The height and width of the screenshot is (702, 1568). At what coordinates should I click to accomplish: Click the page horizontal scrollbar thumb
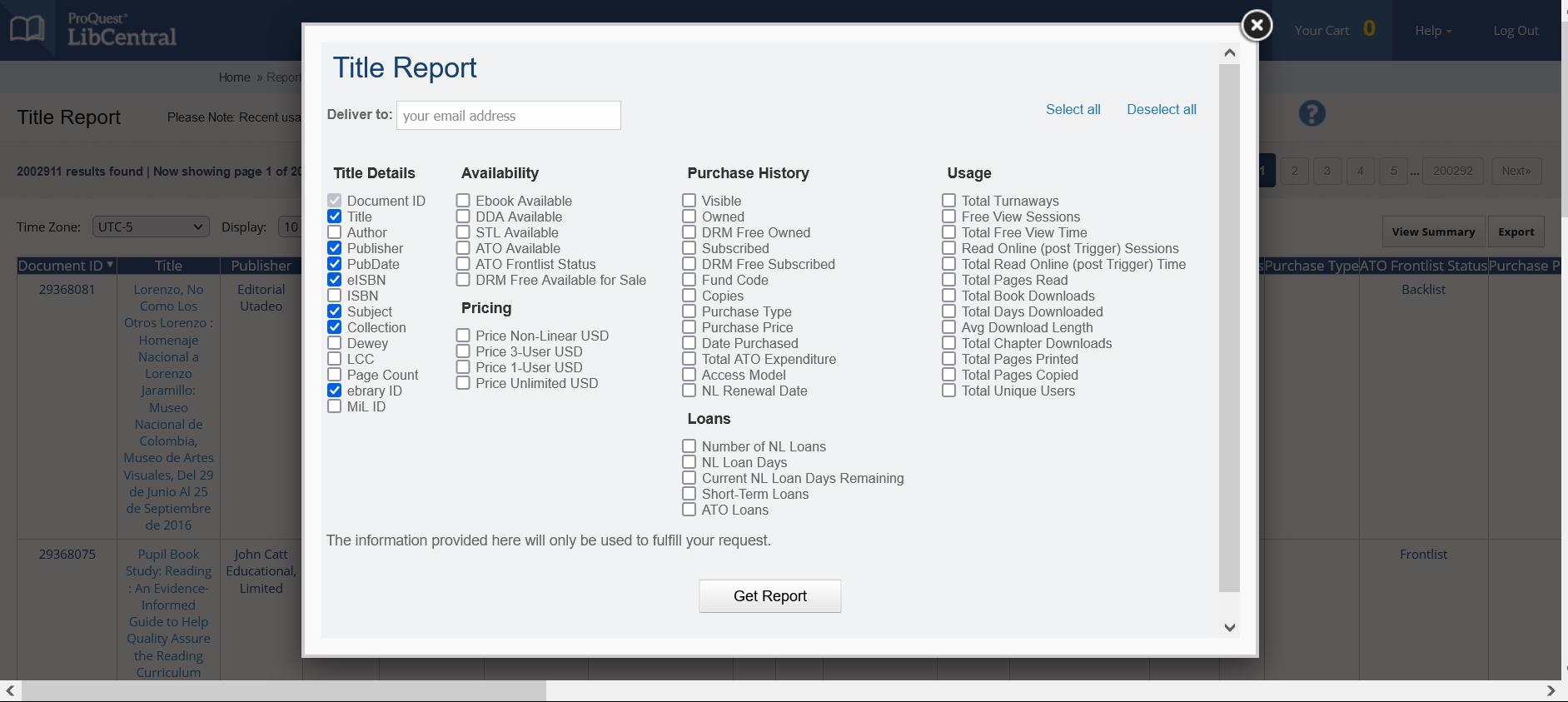[284, 690]
